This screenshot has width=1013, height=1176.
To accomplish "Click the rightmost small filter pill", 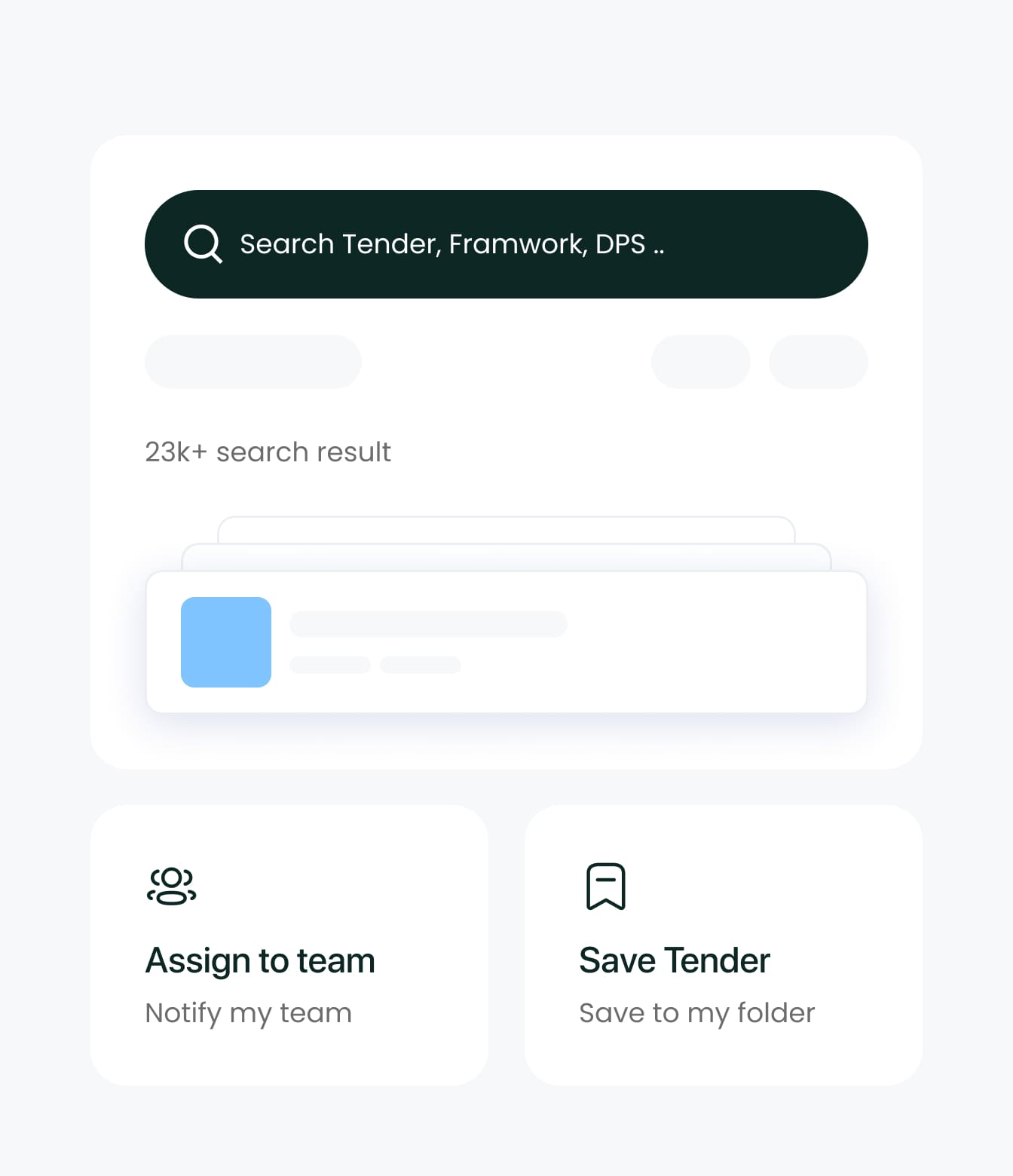I will pyautogui.click(x=819, y=362).
